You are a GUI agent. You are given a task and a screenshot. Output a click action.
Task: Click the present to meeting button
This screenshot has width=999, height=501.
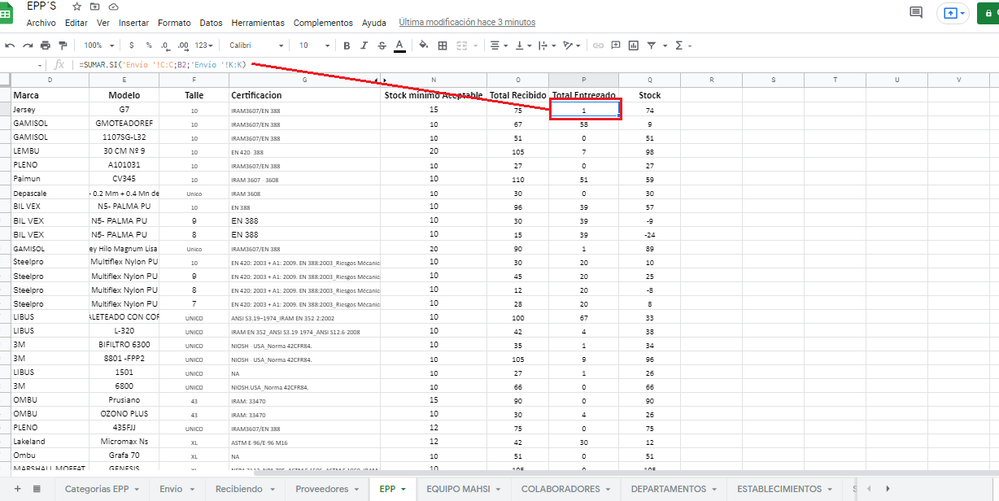coord(954,13)
